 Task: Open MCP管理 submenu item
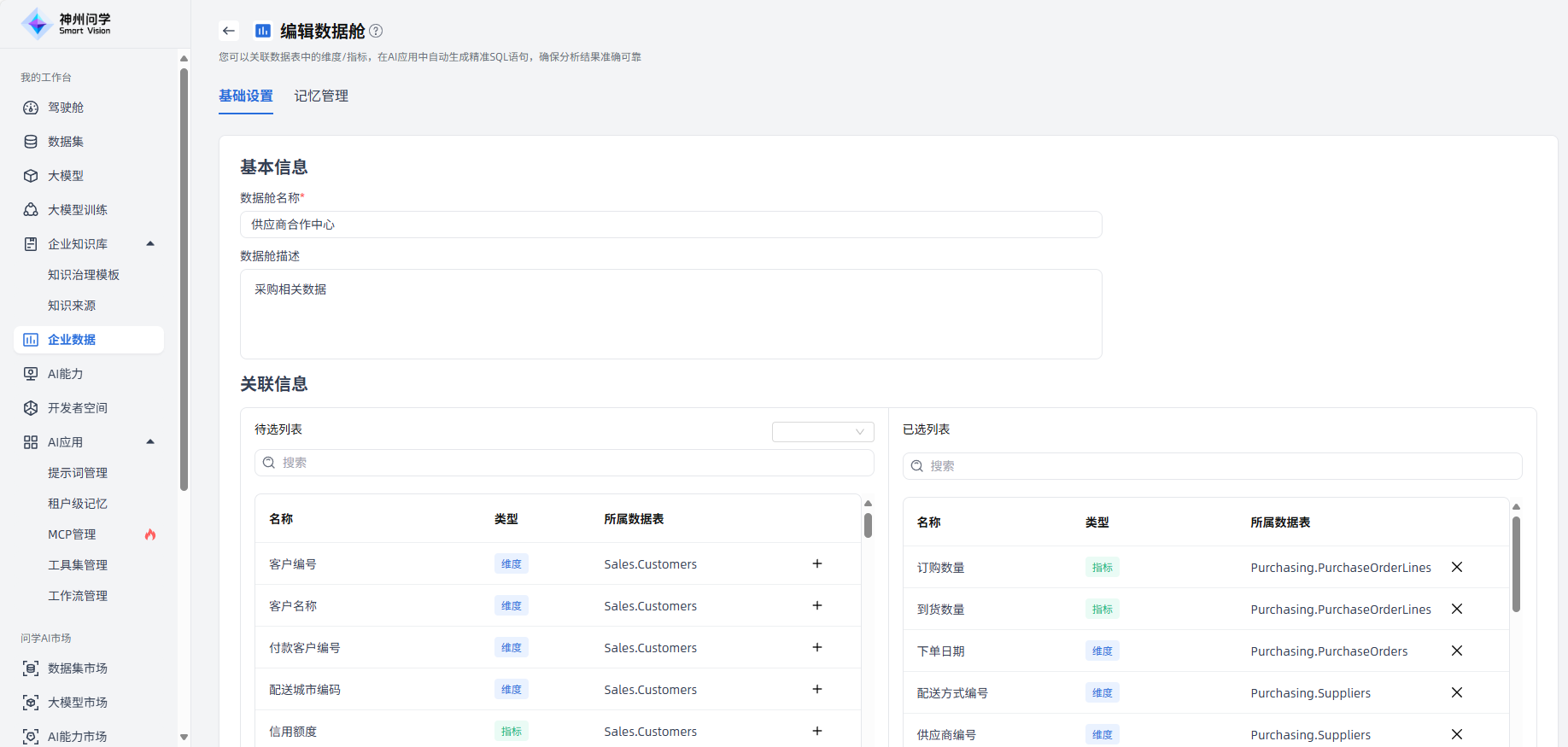[x=72, y=534]
